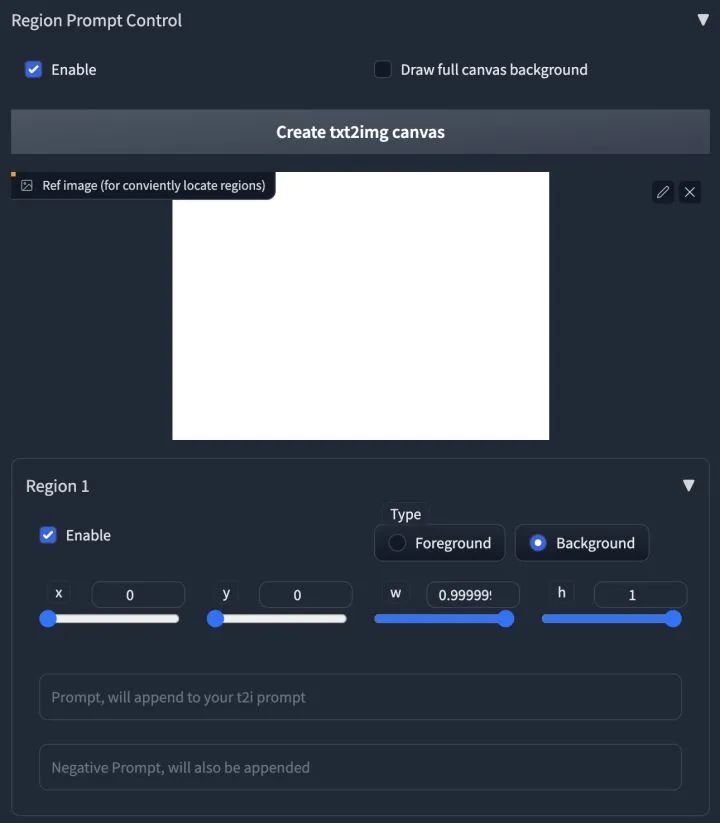
Task: Click the h height slider handle
Action: [673, 619]
